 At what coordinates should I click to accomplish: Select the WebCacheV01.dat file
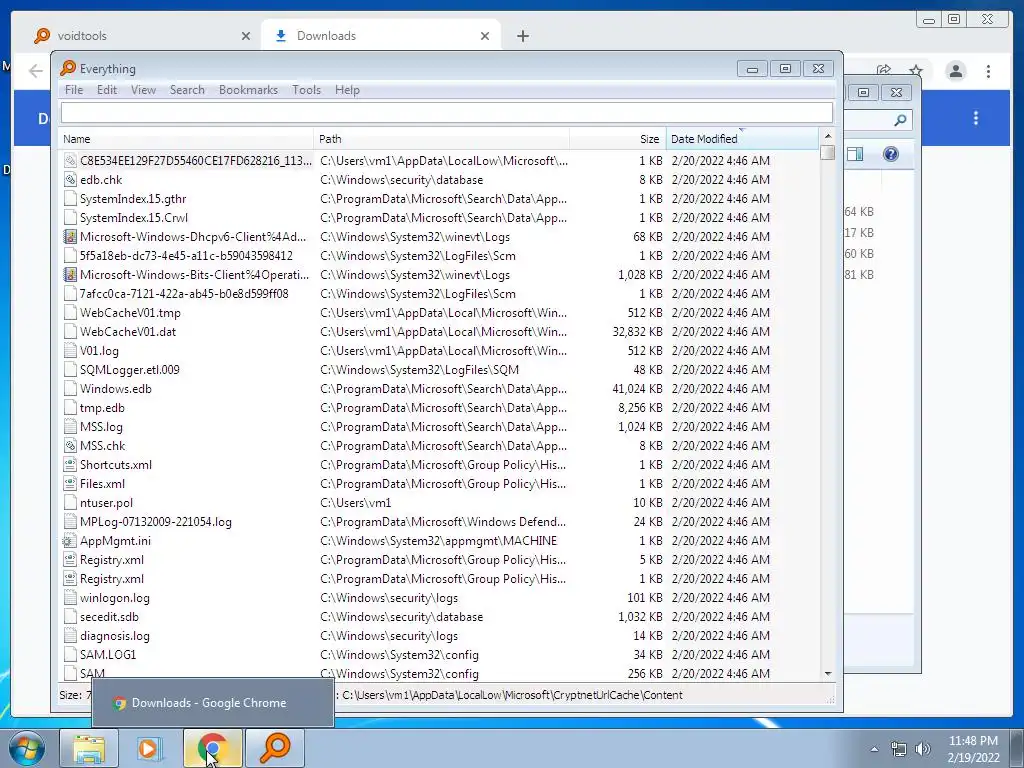(x=128, y=332)
